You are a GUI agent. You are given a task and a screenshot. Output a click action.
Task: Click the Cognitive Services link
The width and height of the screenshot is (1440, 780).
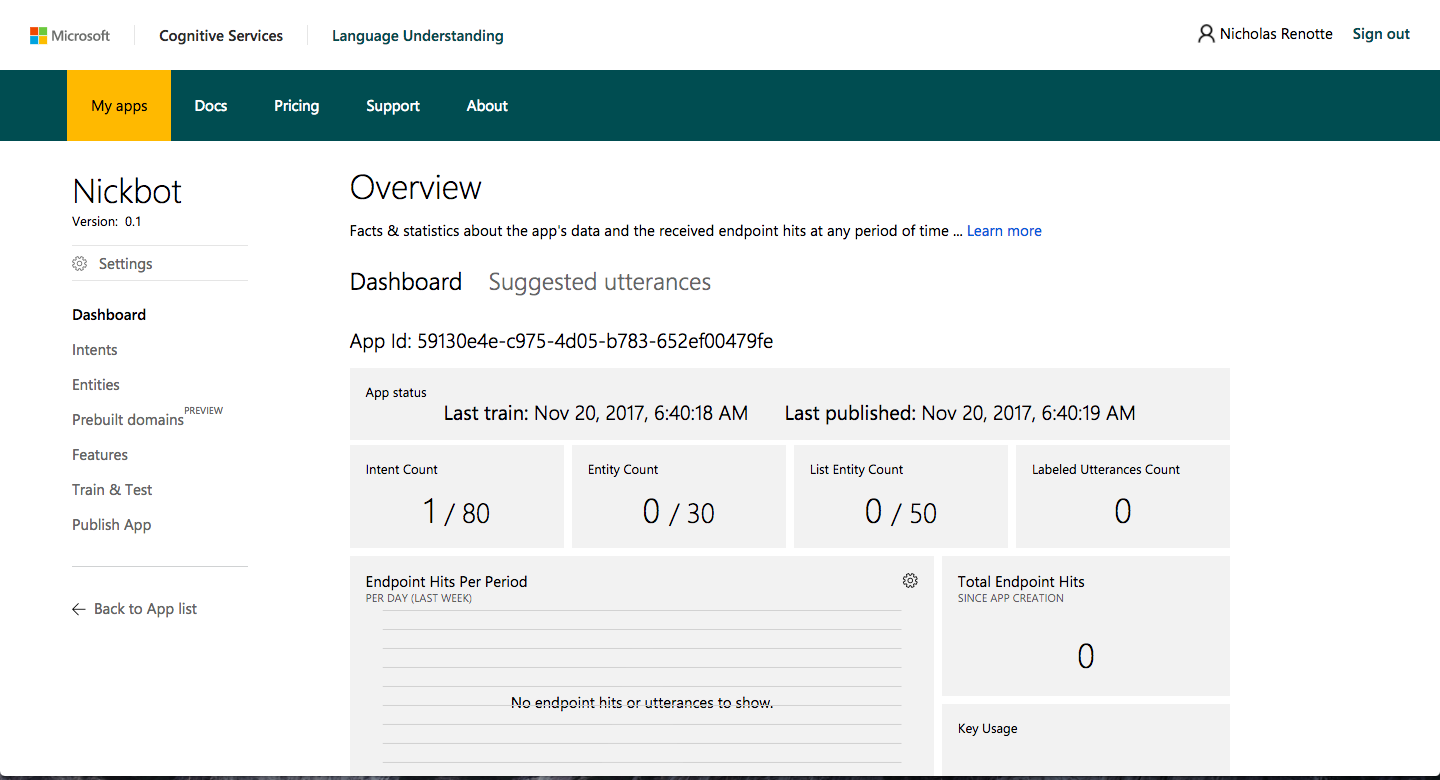tap(221, 36)
